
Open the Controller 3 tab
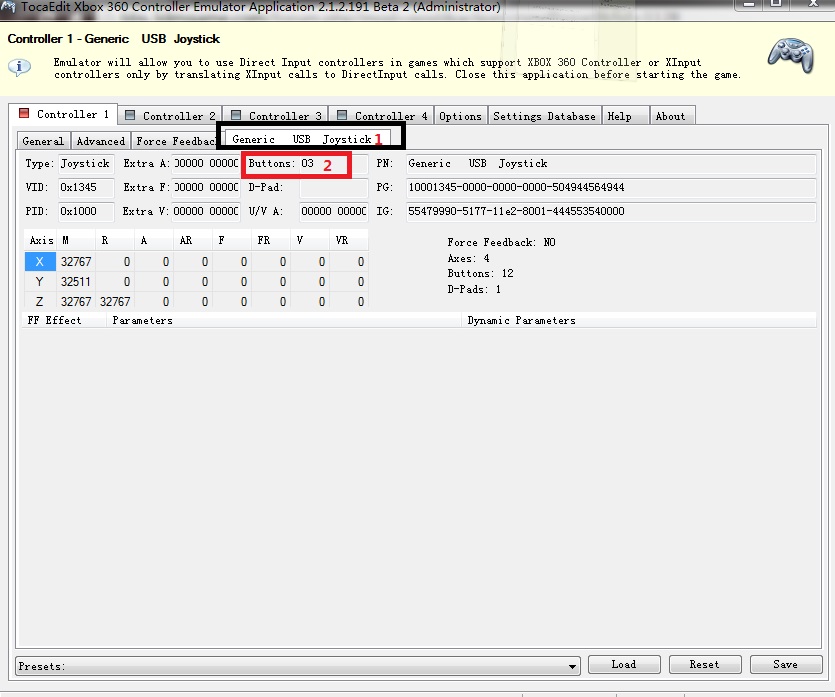(x=276, y=116)
